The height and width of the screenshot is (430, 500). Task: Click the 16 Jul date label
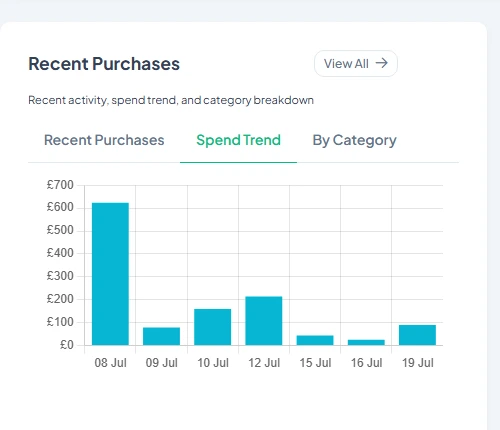point(366,363)
